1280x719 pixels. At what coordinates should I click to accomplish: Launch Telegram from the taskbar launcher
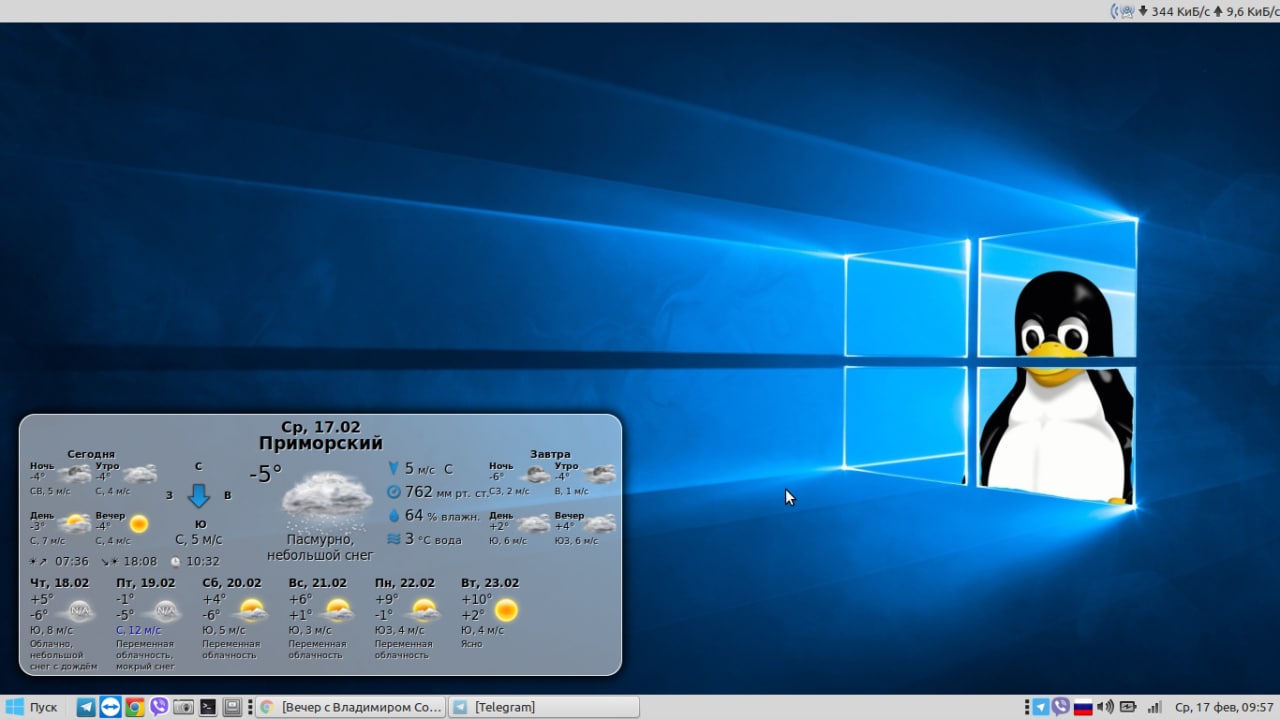[86, 707]
